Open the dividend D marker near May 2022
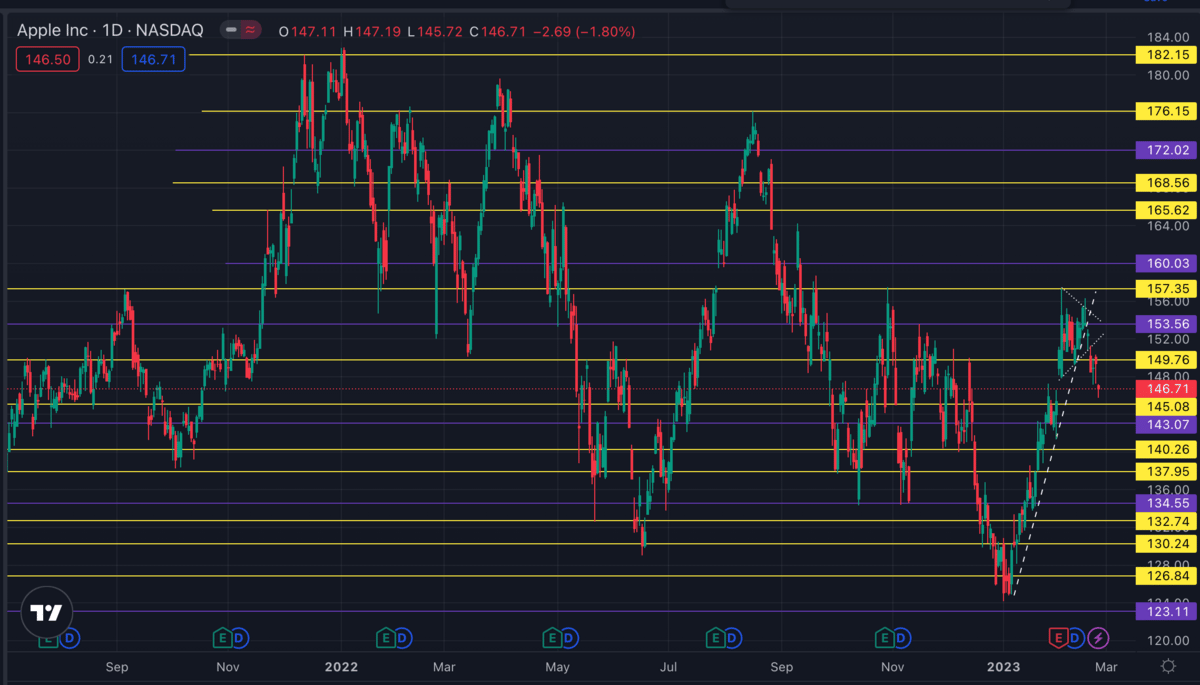 tap(567, 637)
